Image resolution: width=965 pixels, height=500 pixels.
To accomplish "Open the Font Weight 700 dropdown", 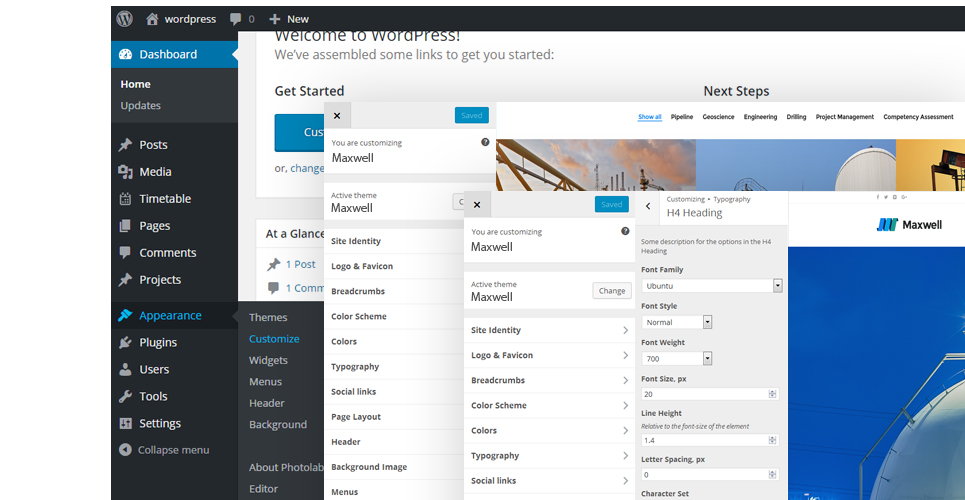I will click(x=676, y=358).
